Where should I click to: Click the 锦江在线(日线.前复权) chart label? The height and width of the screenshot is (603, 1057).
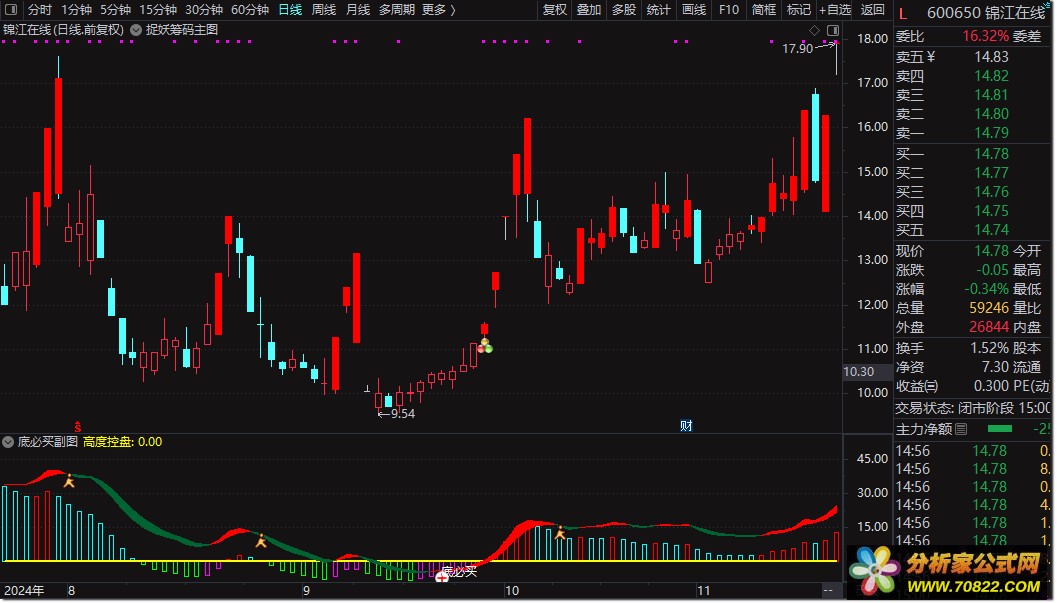click(x=63, y=30)
